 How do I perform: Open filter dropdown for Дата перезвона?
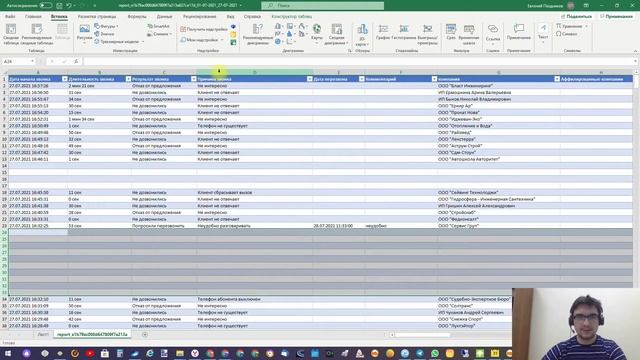pyautogui.click(x=362, y=79)
